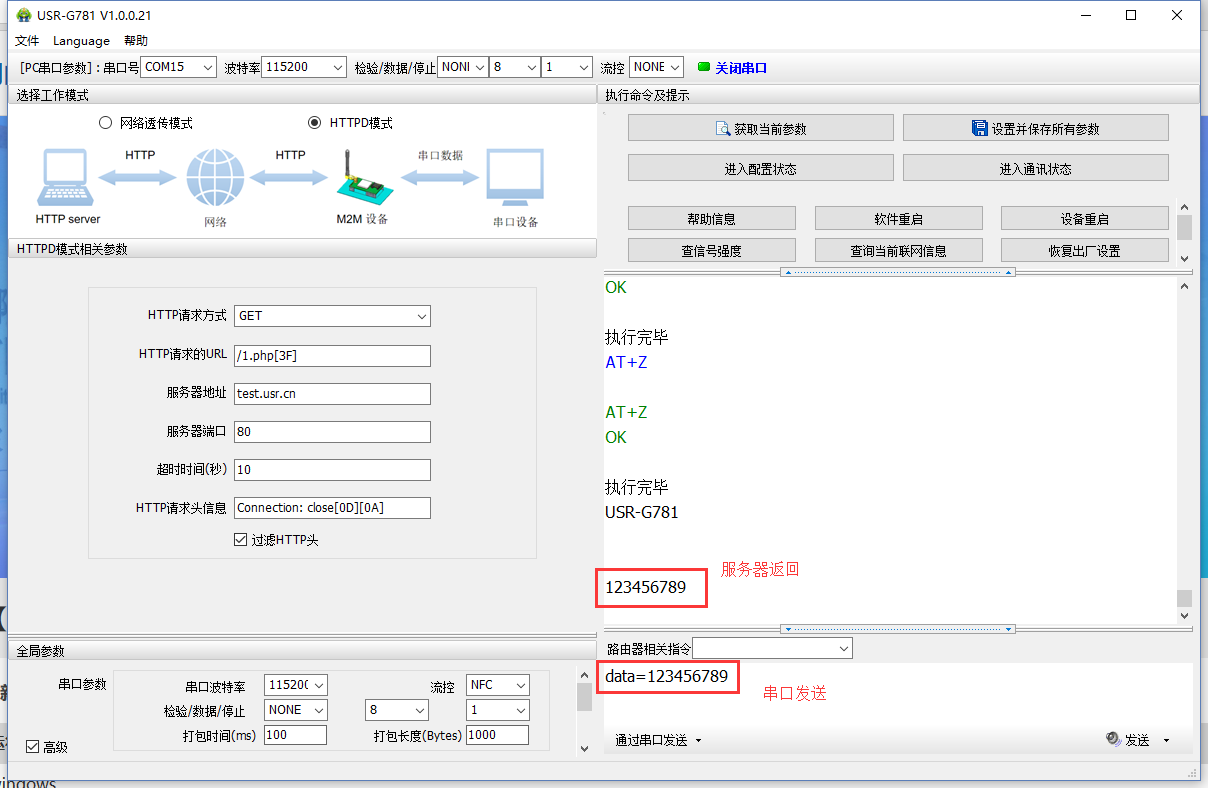Click the 服务器地址 input field
Image resolution: width=1208 pixels, height=788 pixels.
coord(332,394)
